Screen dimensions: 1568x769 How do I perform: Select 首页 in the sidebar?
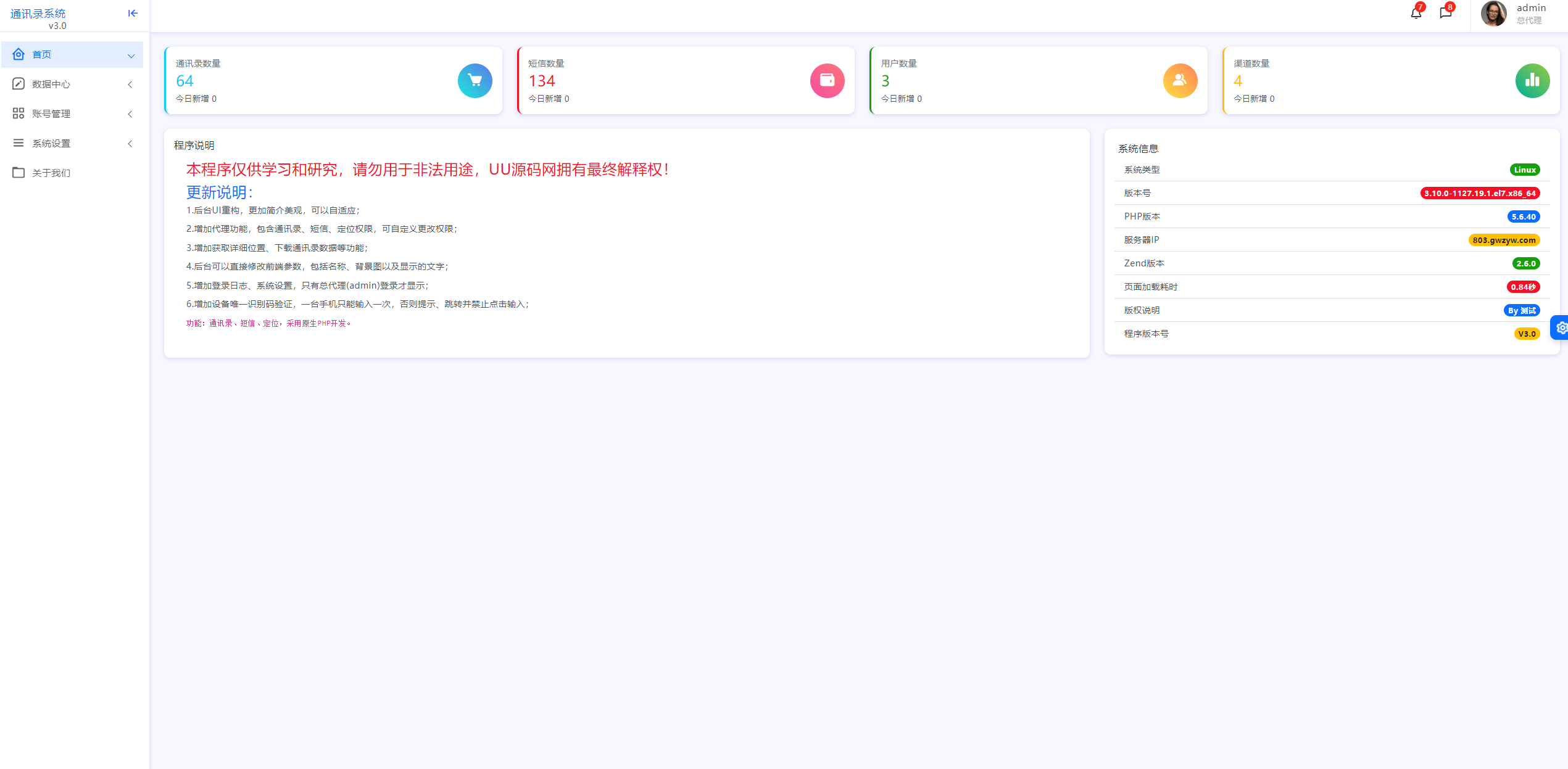[42, 54]
